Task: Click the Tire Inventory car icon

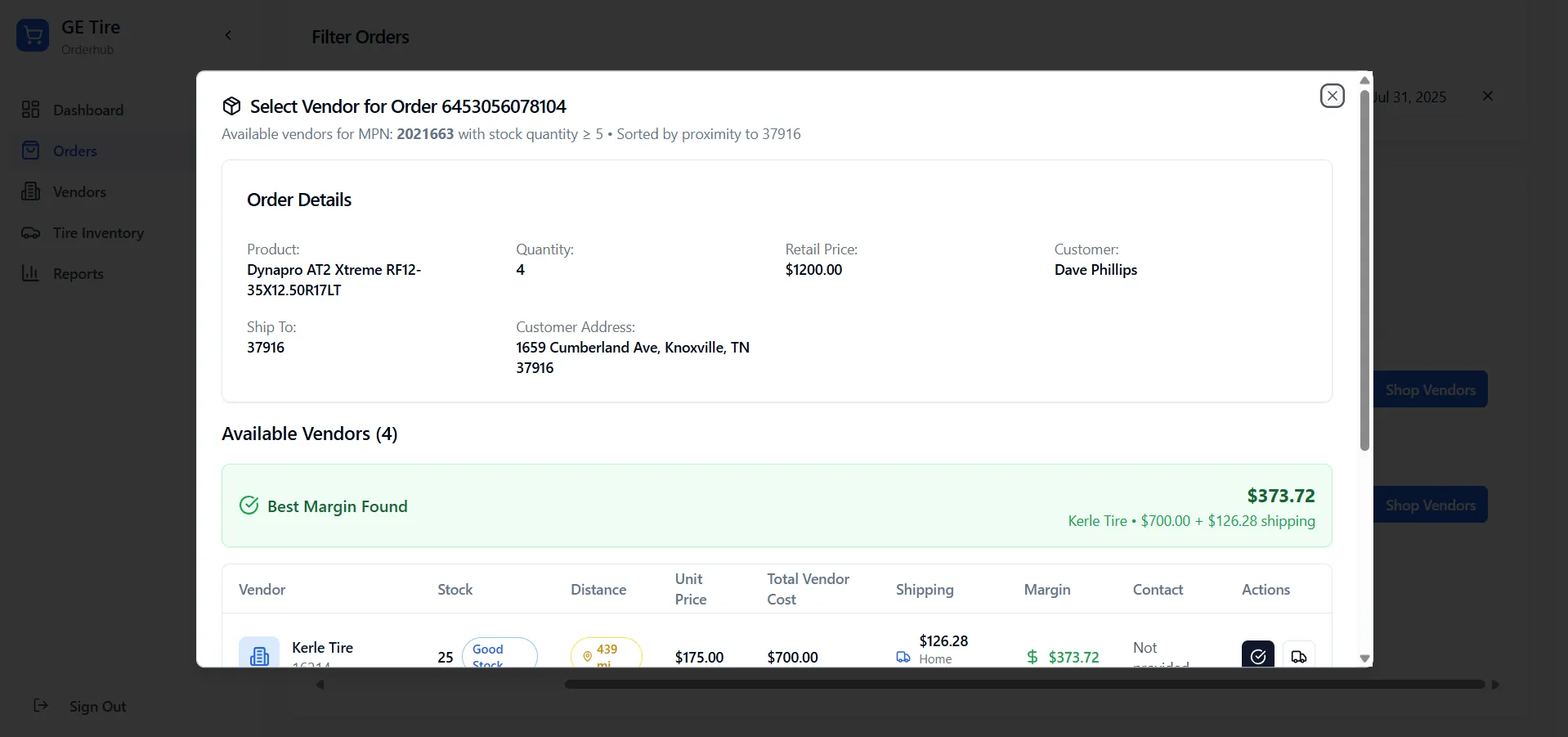Action: point(30,232)
